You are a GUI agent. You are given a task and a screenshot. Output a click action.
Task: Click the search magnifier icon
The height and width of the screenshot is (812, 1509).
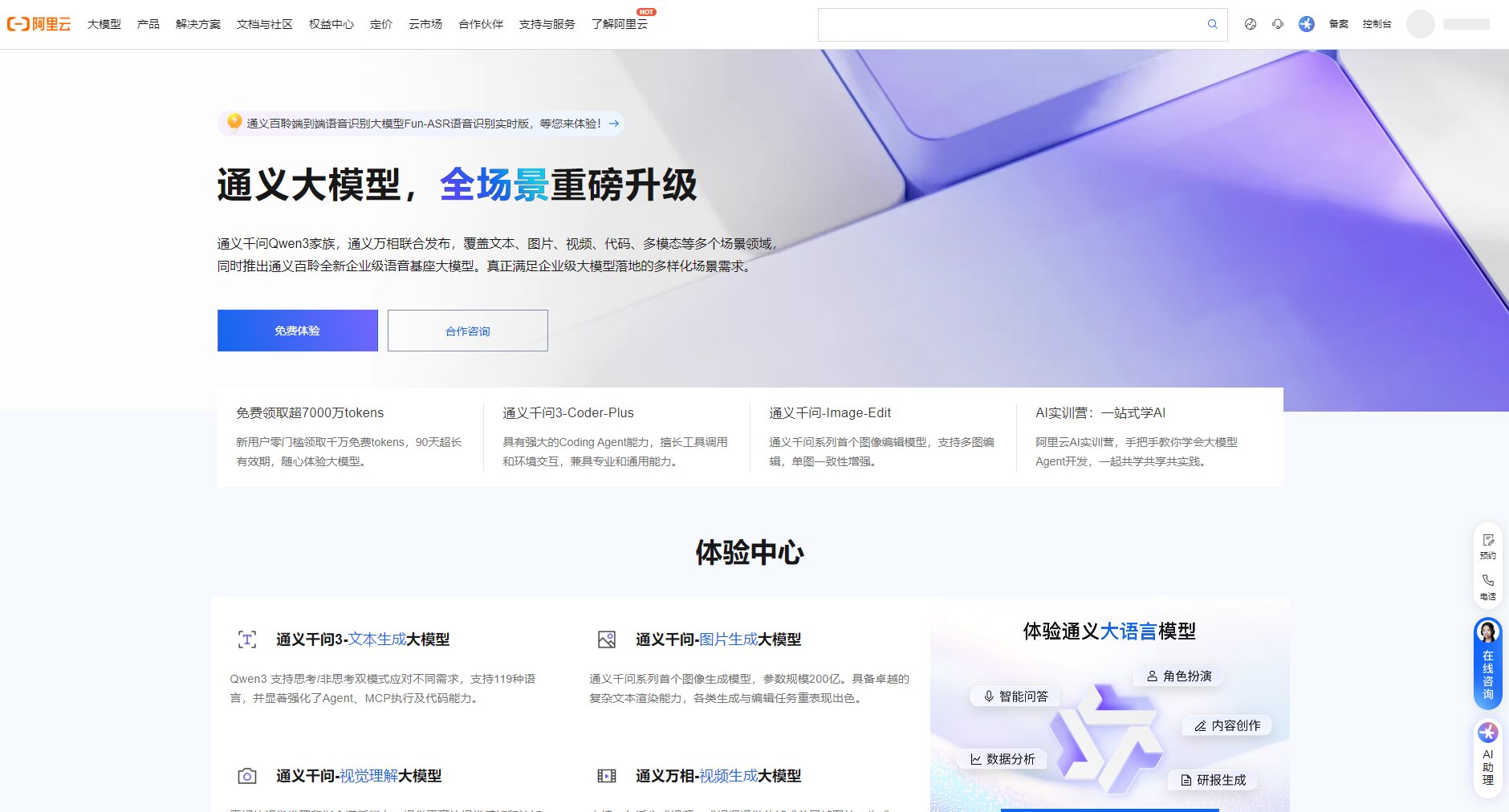pyautogui.click(x=1212, y=24)
